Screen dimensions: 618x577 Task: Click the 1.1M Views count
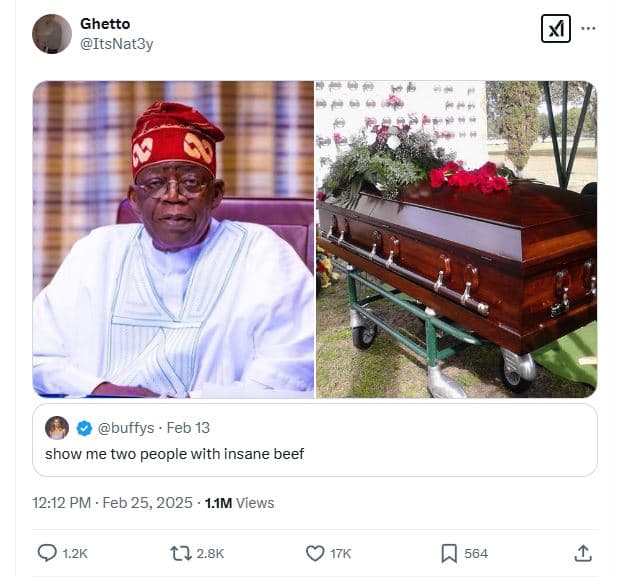[x=239, y=503]
